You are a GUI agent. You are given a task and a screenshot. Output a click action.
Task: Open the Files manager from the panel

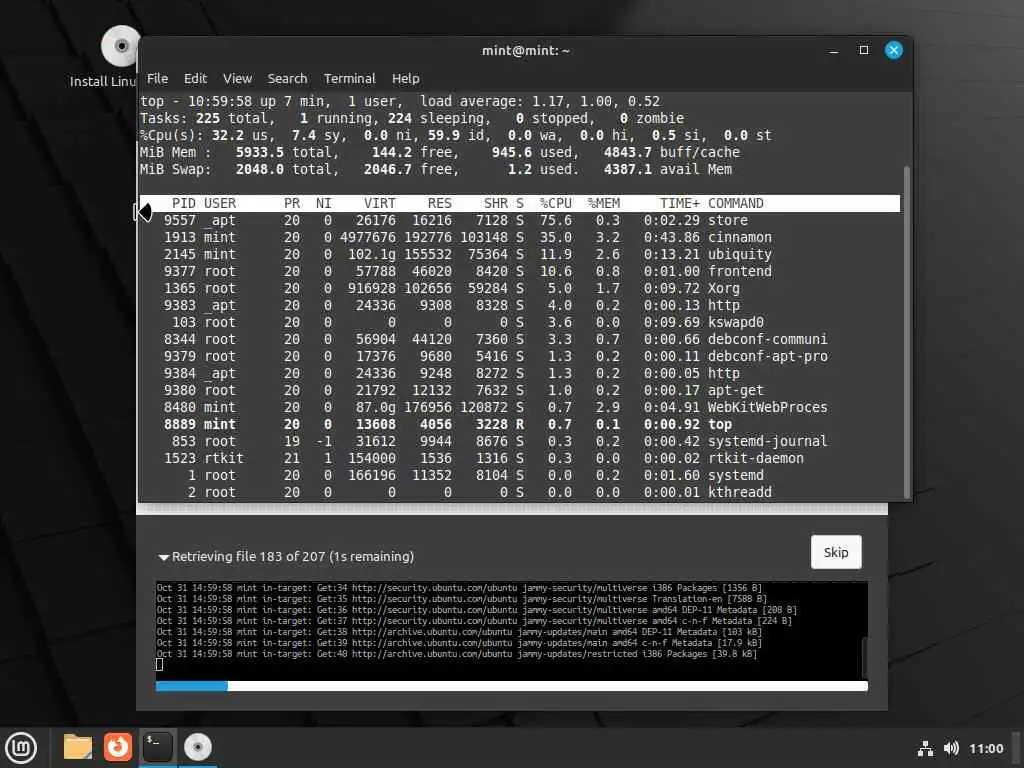pyautogui.click(x=78, y=747)
